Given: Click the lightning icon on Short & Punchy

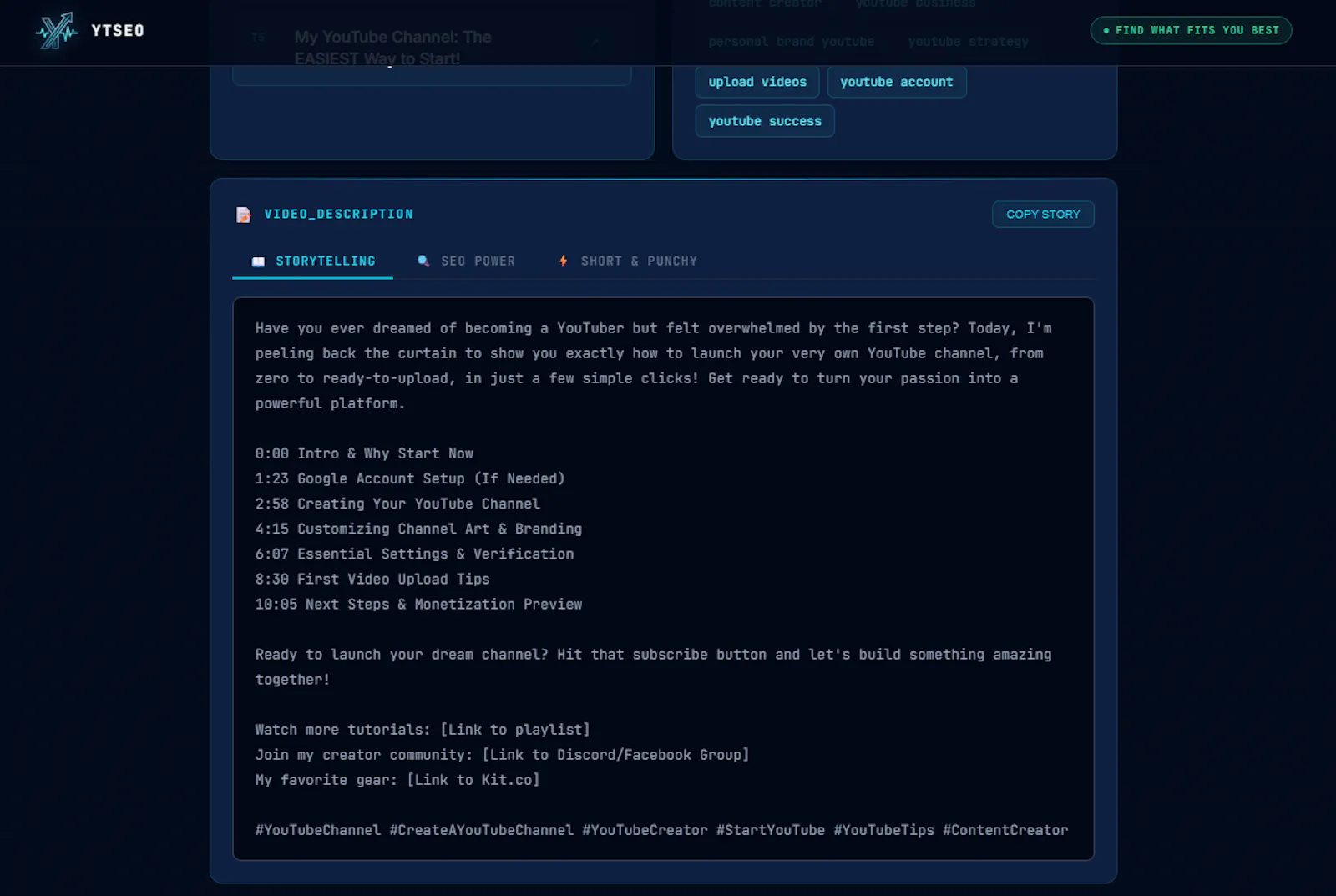Looking at the screenshot, I should 564,261.
